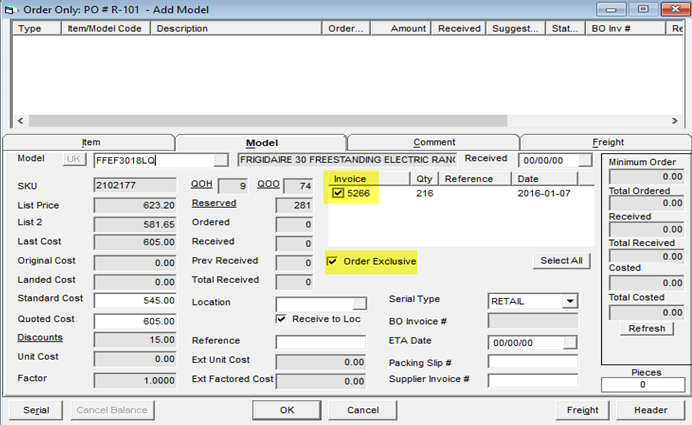Check the invoice 5266 checkbox
692x425 pixels.
338,193
